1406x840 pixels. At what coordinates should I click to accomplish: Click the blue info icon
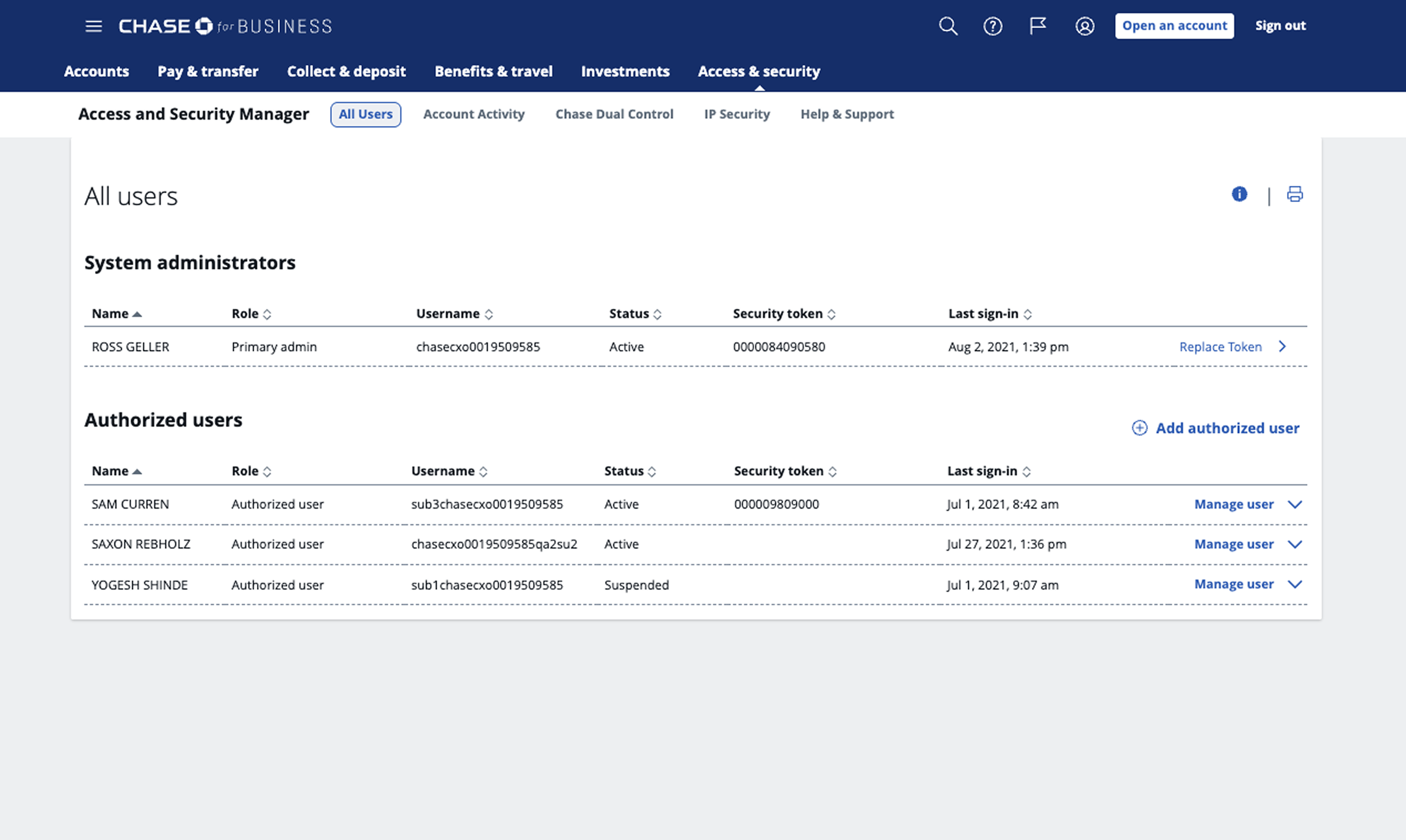pyautogui.click(x=1239, y=194)
